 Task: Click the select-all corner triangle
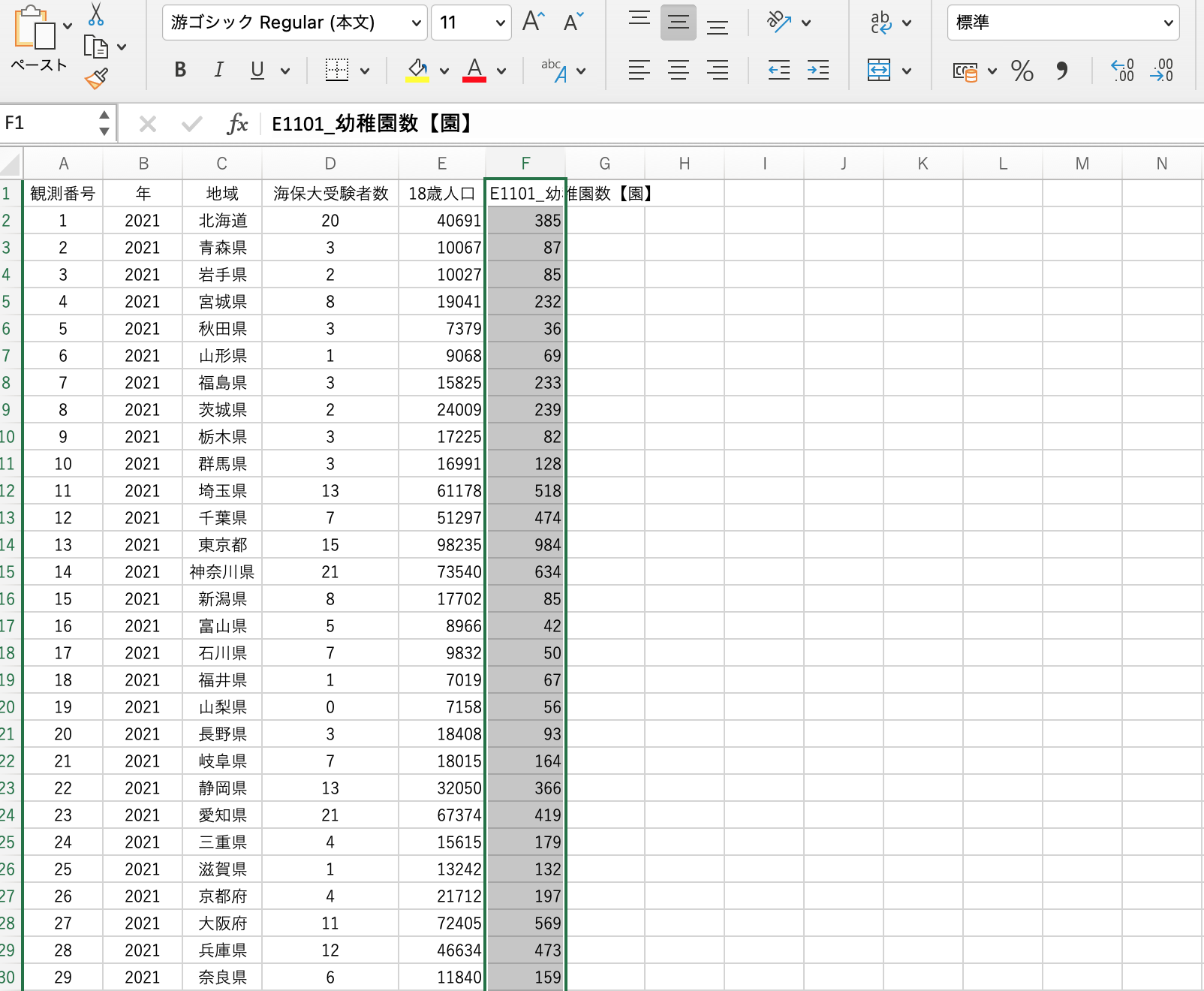point(11,164)
